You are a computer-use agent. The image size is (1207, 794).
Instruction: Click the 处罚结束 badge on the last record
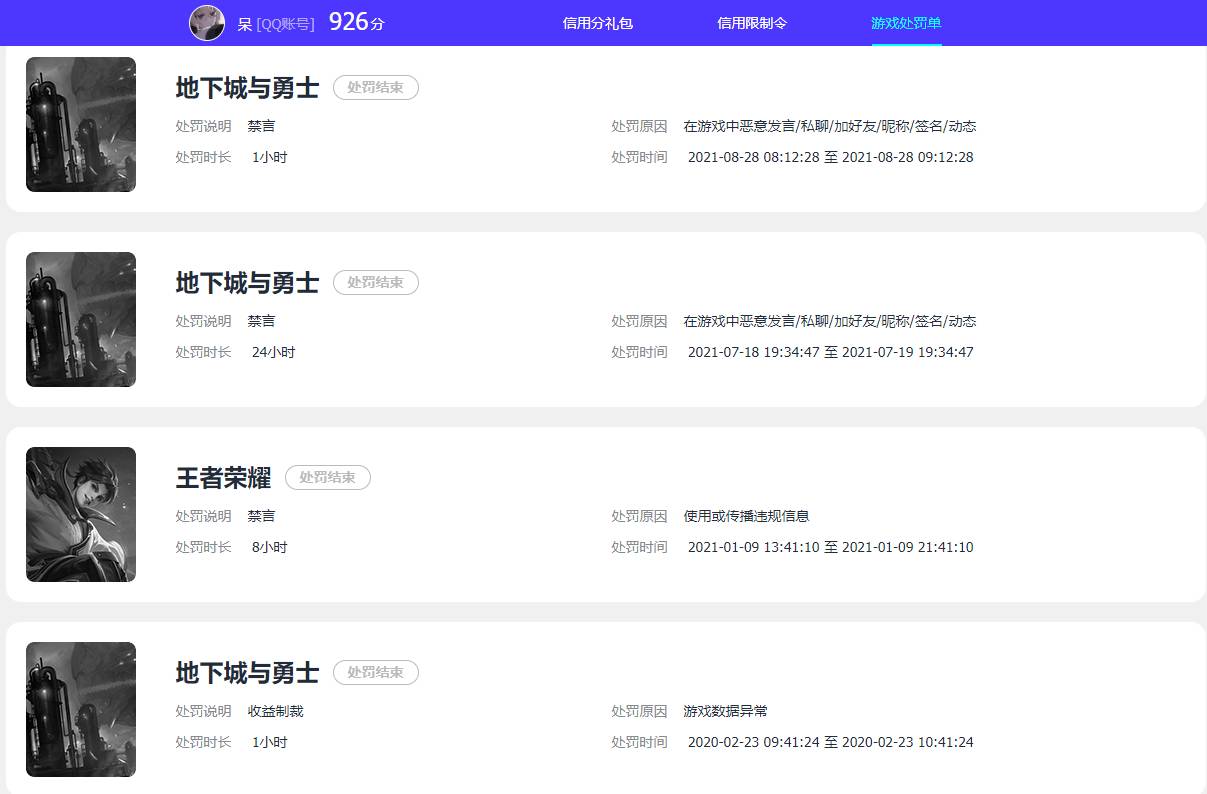point(375,672)
